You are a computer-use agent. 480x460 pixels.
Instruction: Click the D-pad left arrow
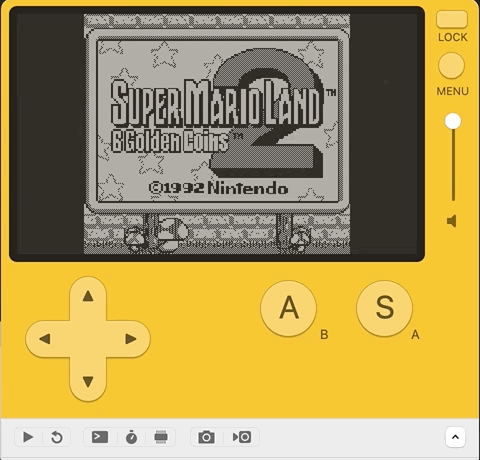click(45, 339)
